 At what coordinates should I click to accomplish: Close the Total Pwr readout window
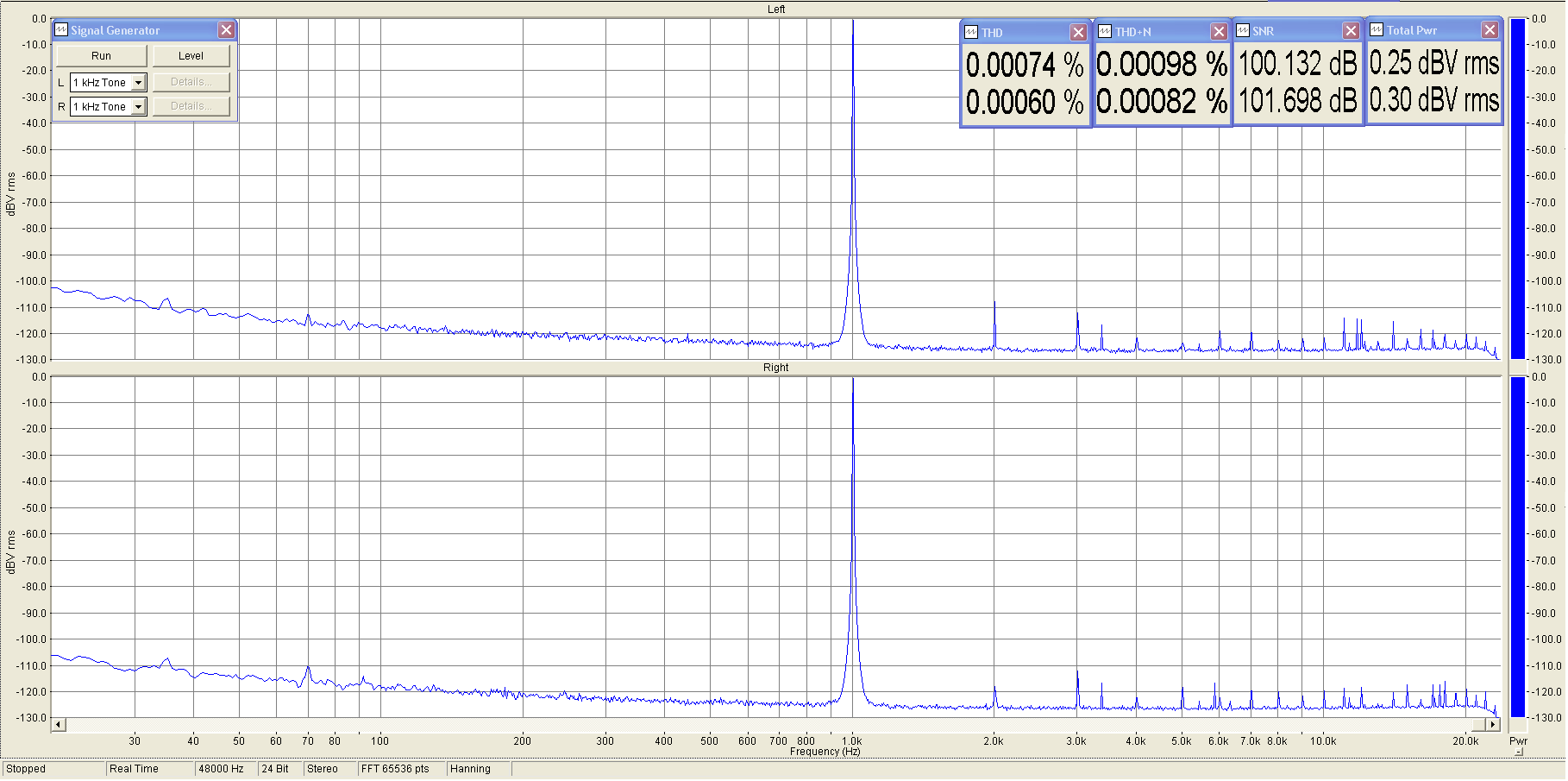tap(1490, 30)
